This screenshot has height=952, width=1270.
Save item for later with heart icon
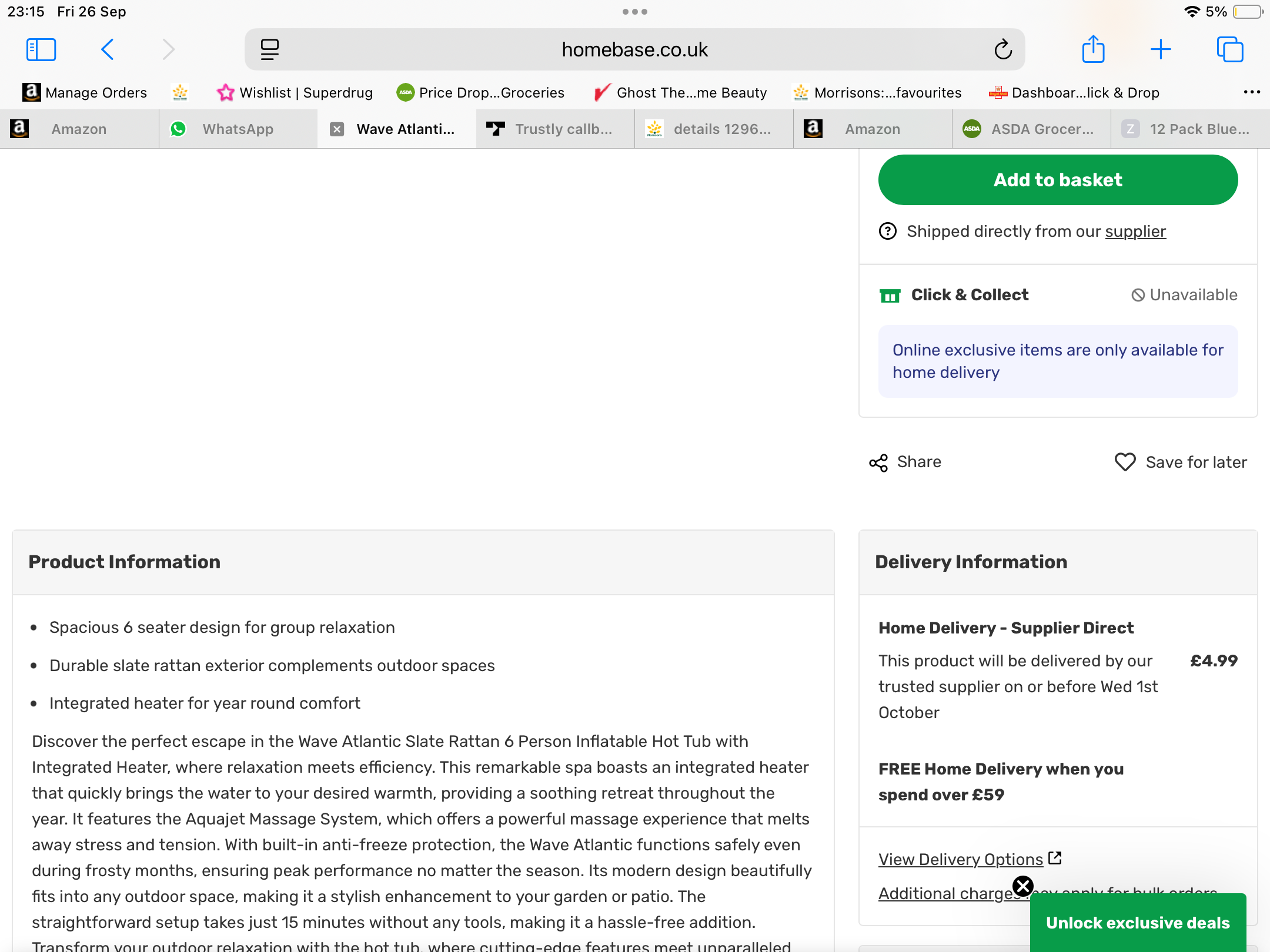point(1125,462)
